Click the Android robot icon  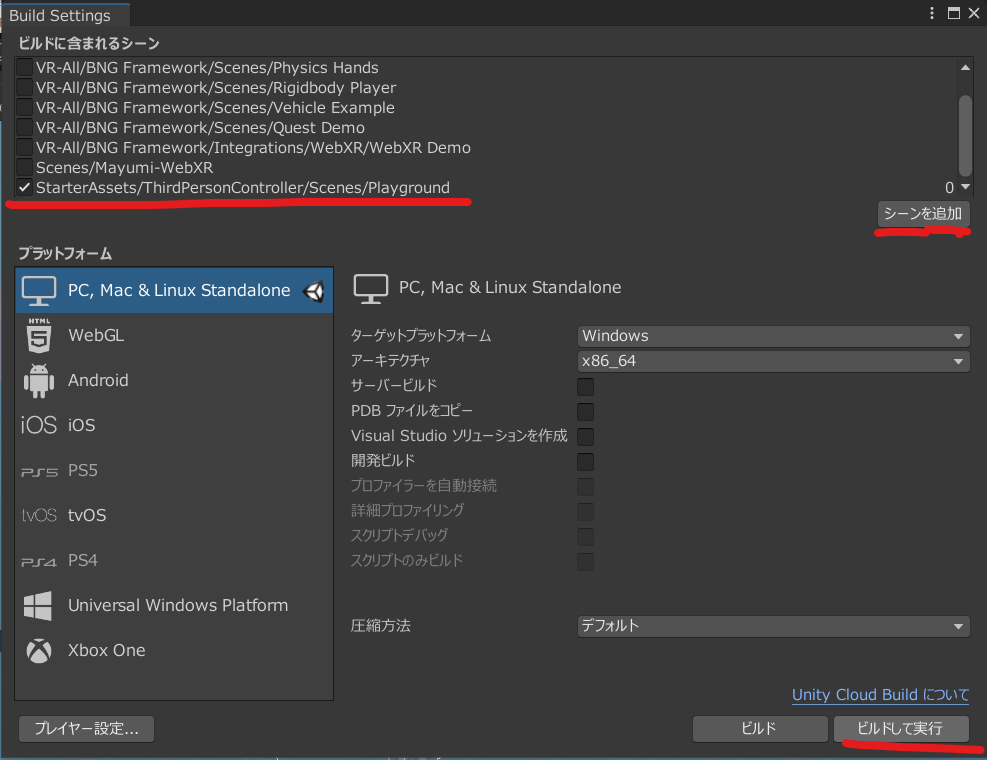39,380
